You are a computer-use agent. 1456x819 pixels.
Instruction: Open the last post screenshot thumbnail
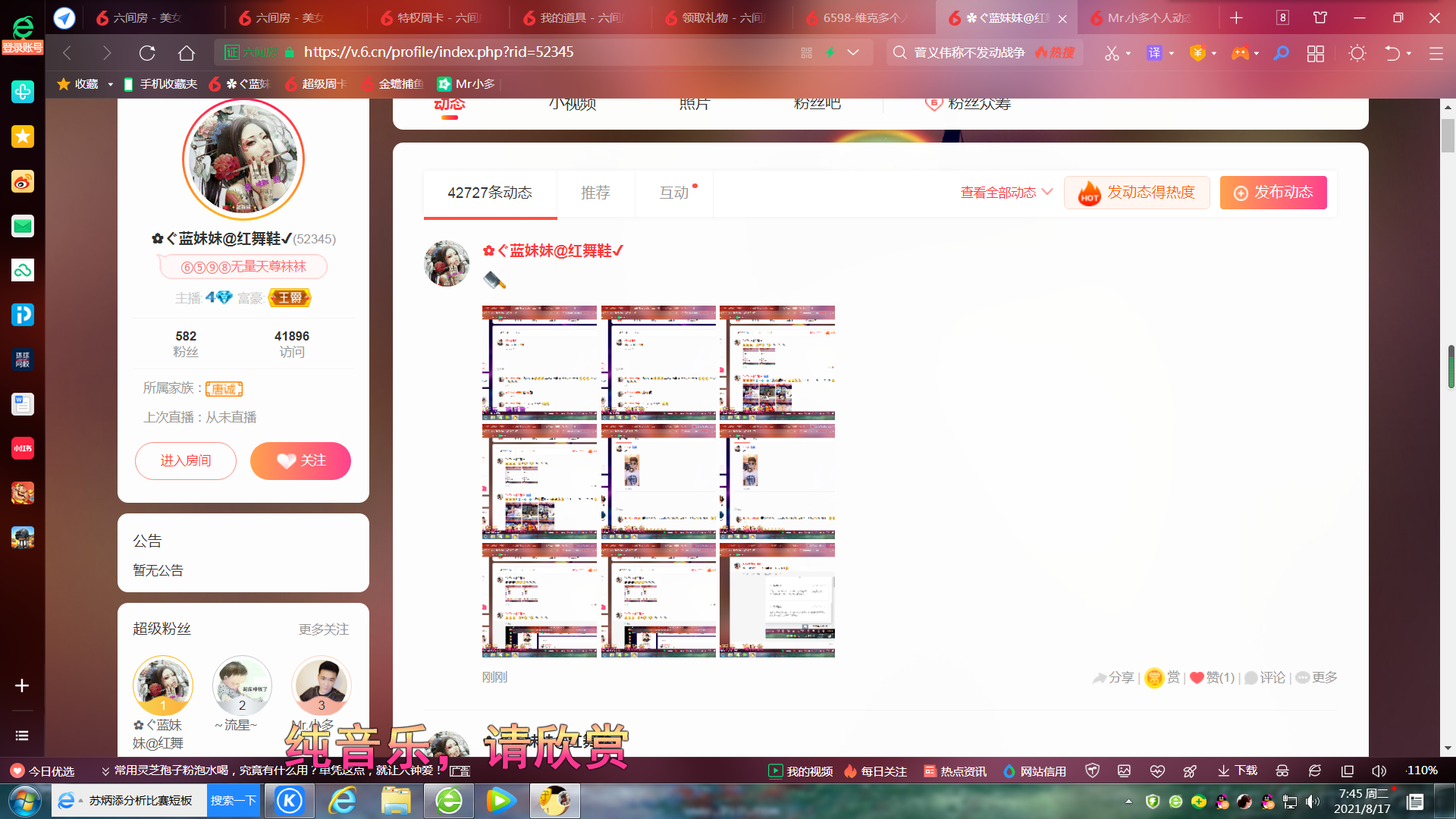[x=777, y=600]
